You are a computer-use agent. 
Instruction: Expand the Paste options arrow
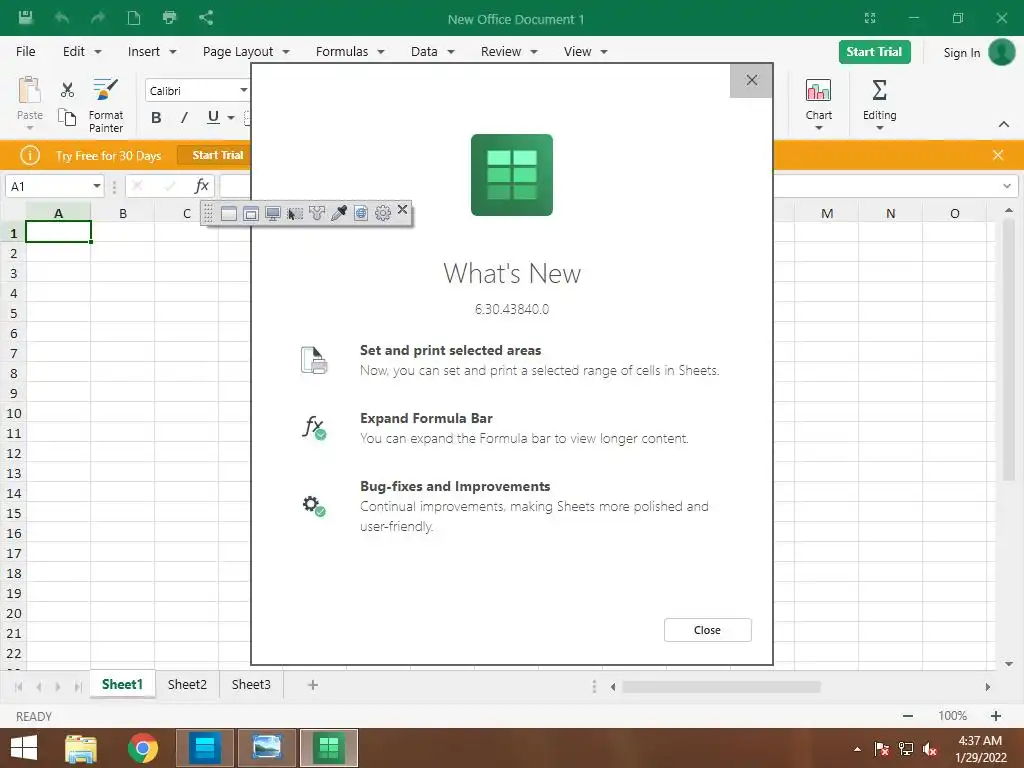point(29,127)
